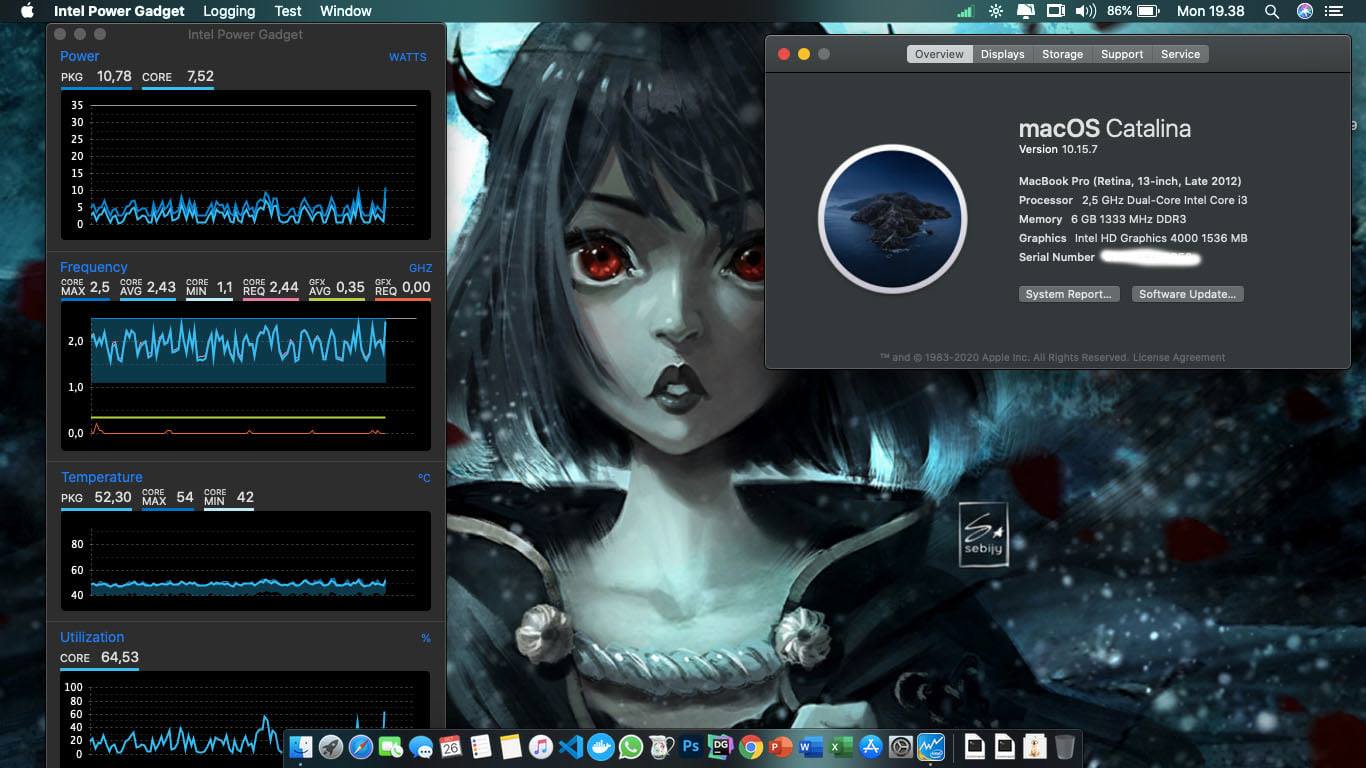Open Visual Studio Code from dock

[x=571, y=747]
